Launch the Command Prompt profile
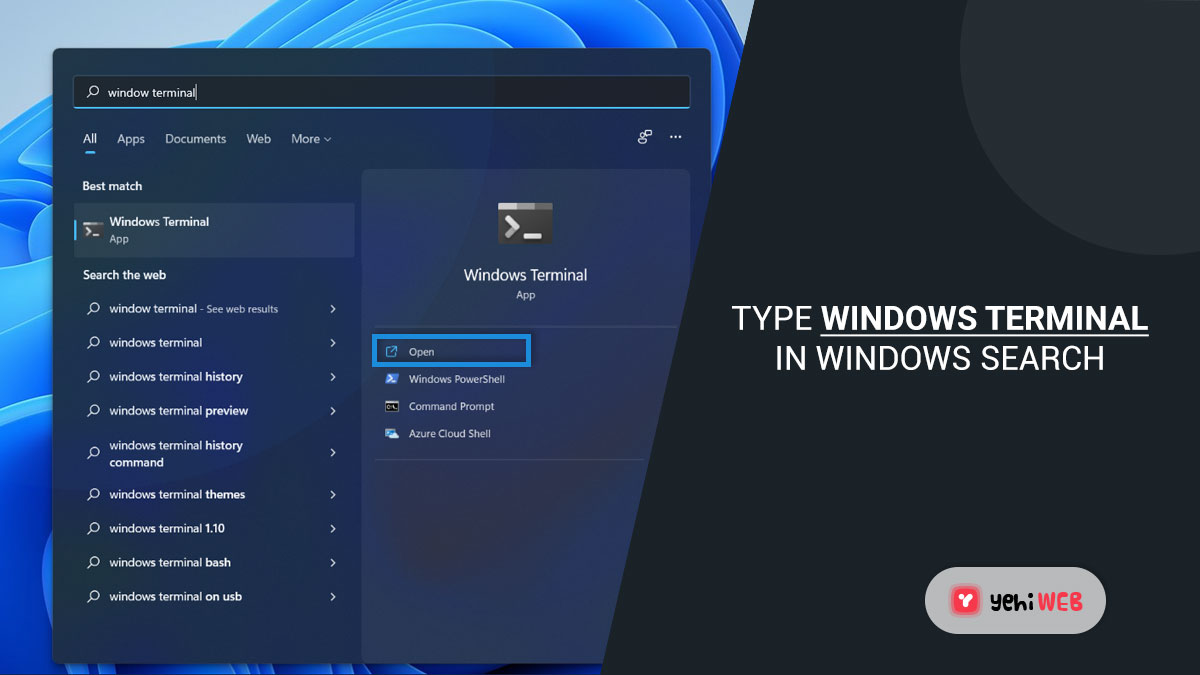The image size is (1200, 675). 451,406
